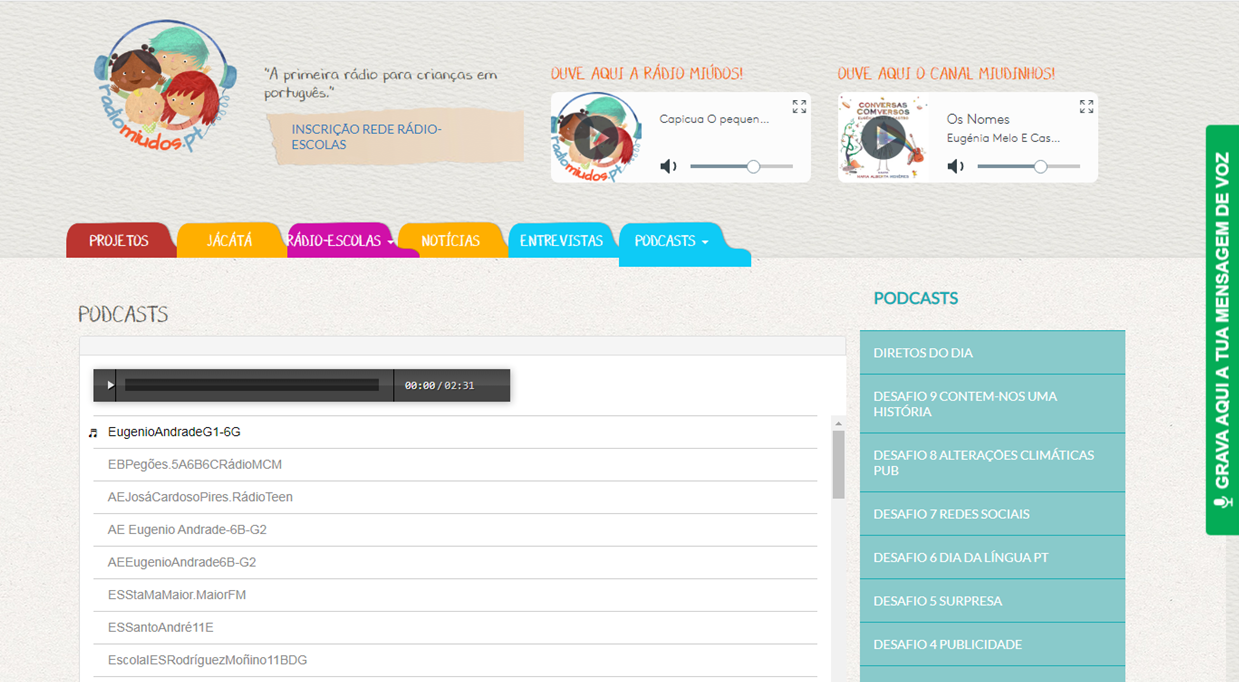Click the music note beside EugenioAndradeG1-6G
1239x682 pixels.
(x=93, y=431)
